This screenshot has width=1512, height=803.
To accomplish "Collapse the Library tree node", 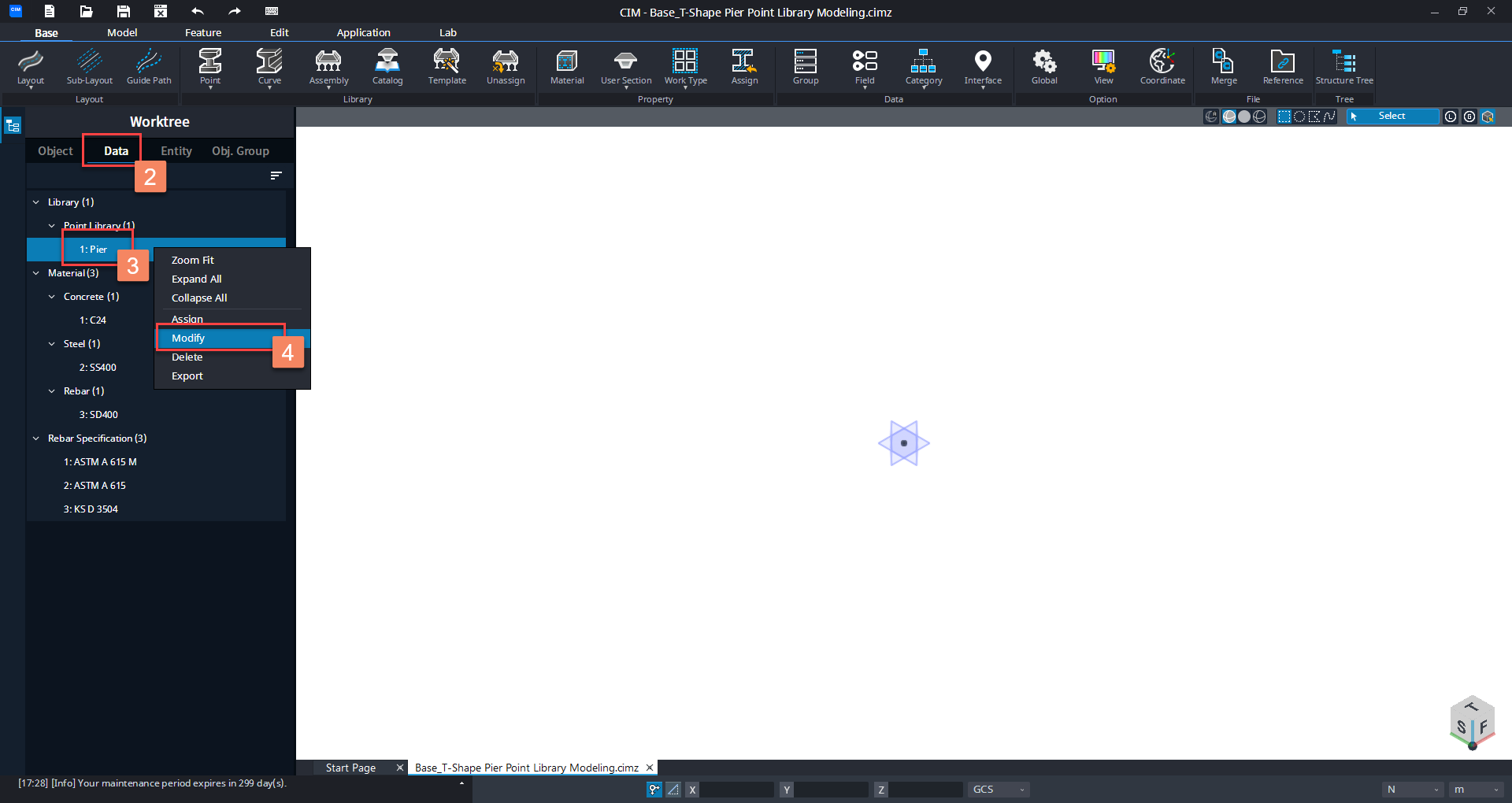I will click(x=36, y=202).
